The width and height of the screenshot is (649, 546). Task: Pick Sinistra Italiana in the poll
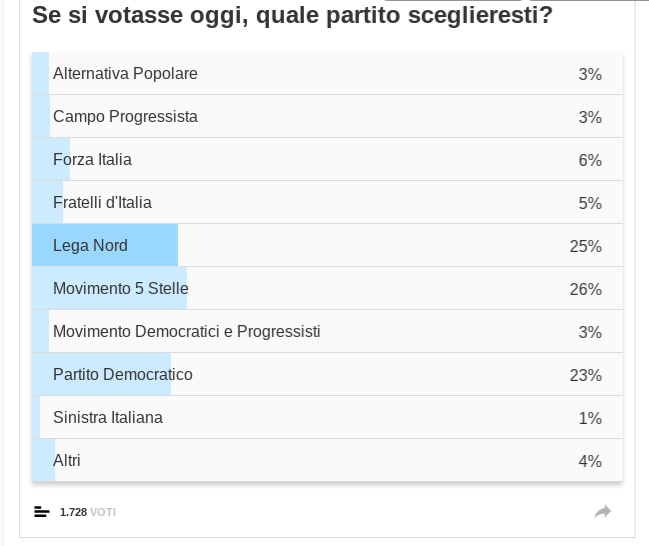pyautogui.click(x=107, y=418)
